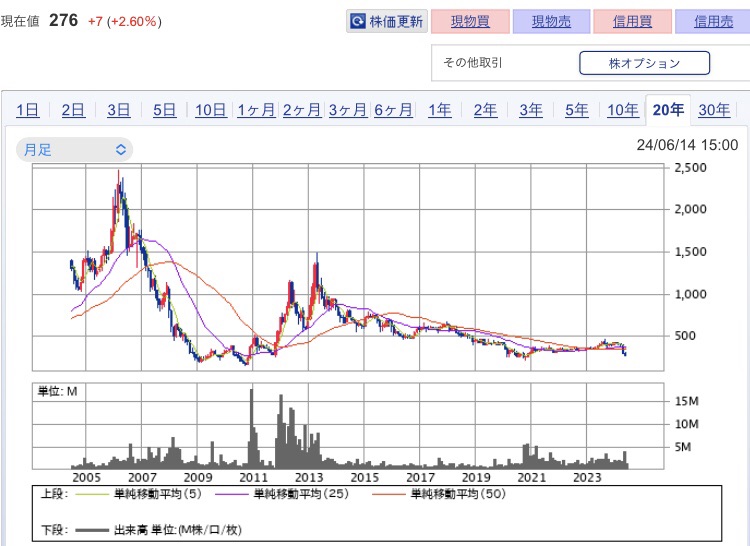Select the active 20年 tab
The image size is (750, 546).
pyautogui.click(x=668, y=110)
